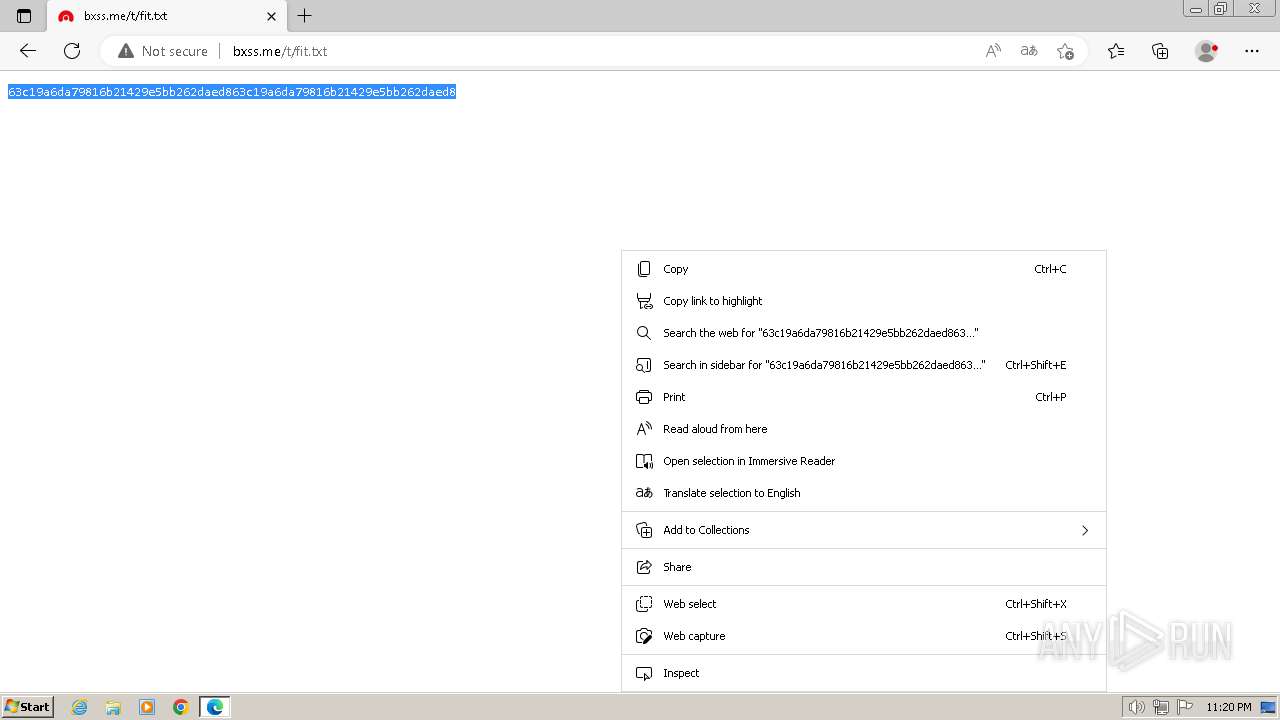Select Search the web for selection
Screen dimensions: 1280x720
pos(864,333)
